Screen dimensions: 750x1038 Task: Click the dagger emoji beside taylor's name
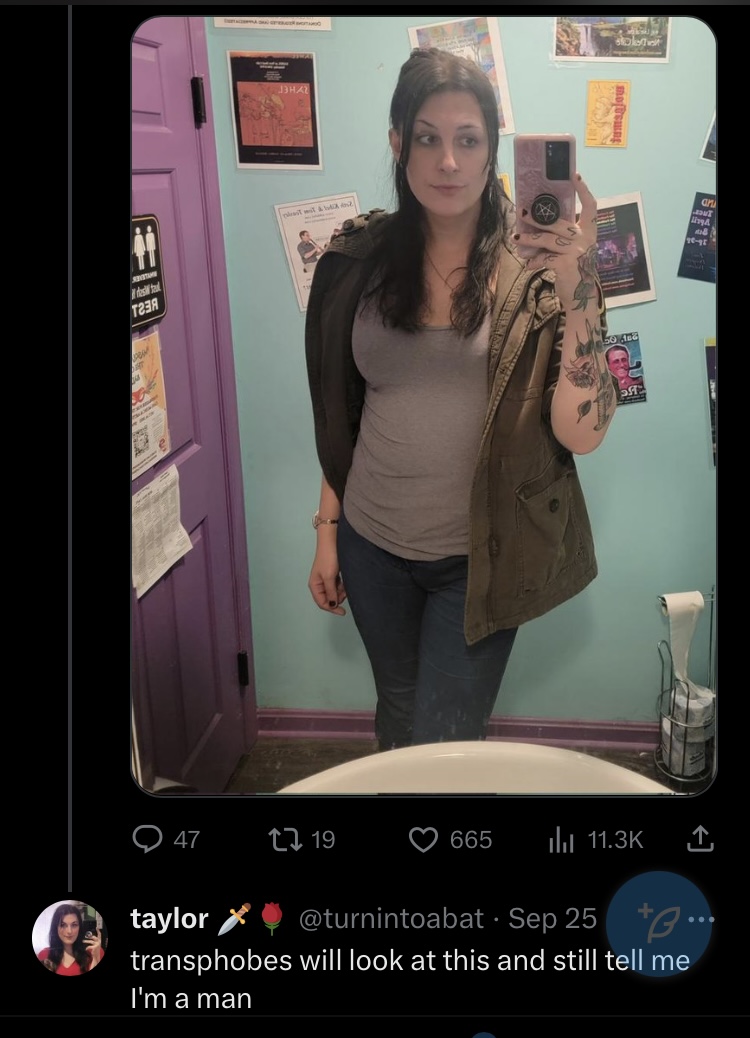click(x=236, y=918)
